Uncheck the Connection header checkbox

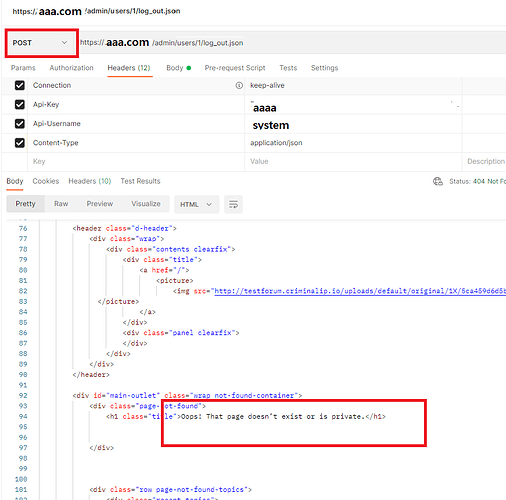pos(20,85)
